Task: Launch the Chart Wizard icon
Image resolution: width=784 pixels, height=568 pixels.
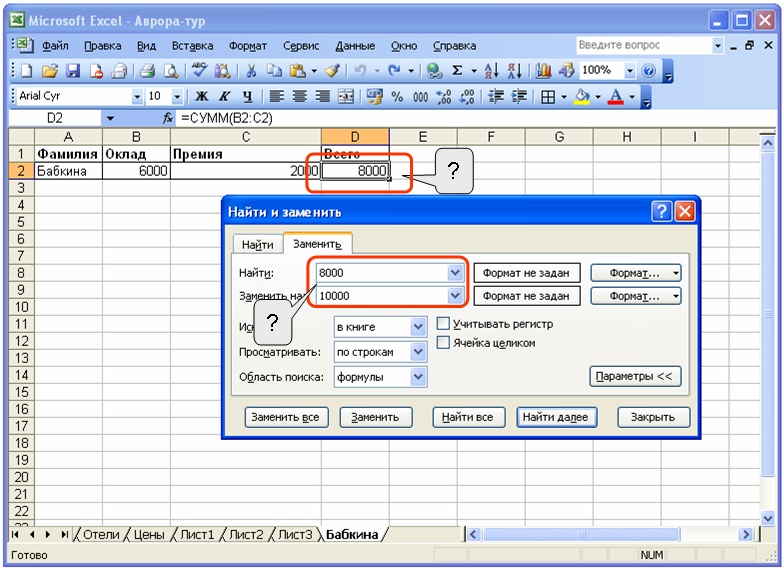Action: click(x=543, y=71)
